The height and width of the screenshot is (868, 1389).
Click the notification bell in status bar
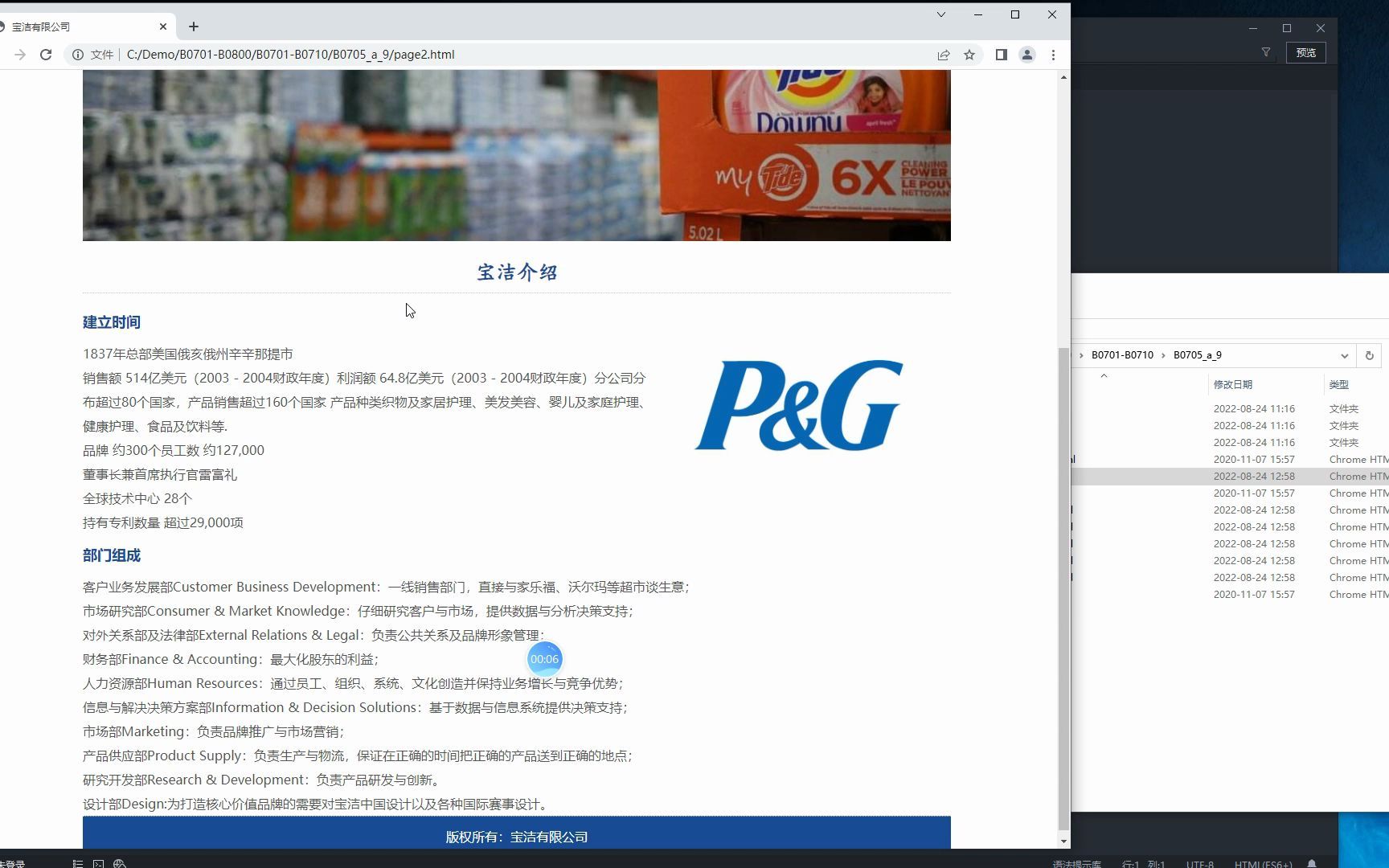tap(1312, 864)
